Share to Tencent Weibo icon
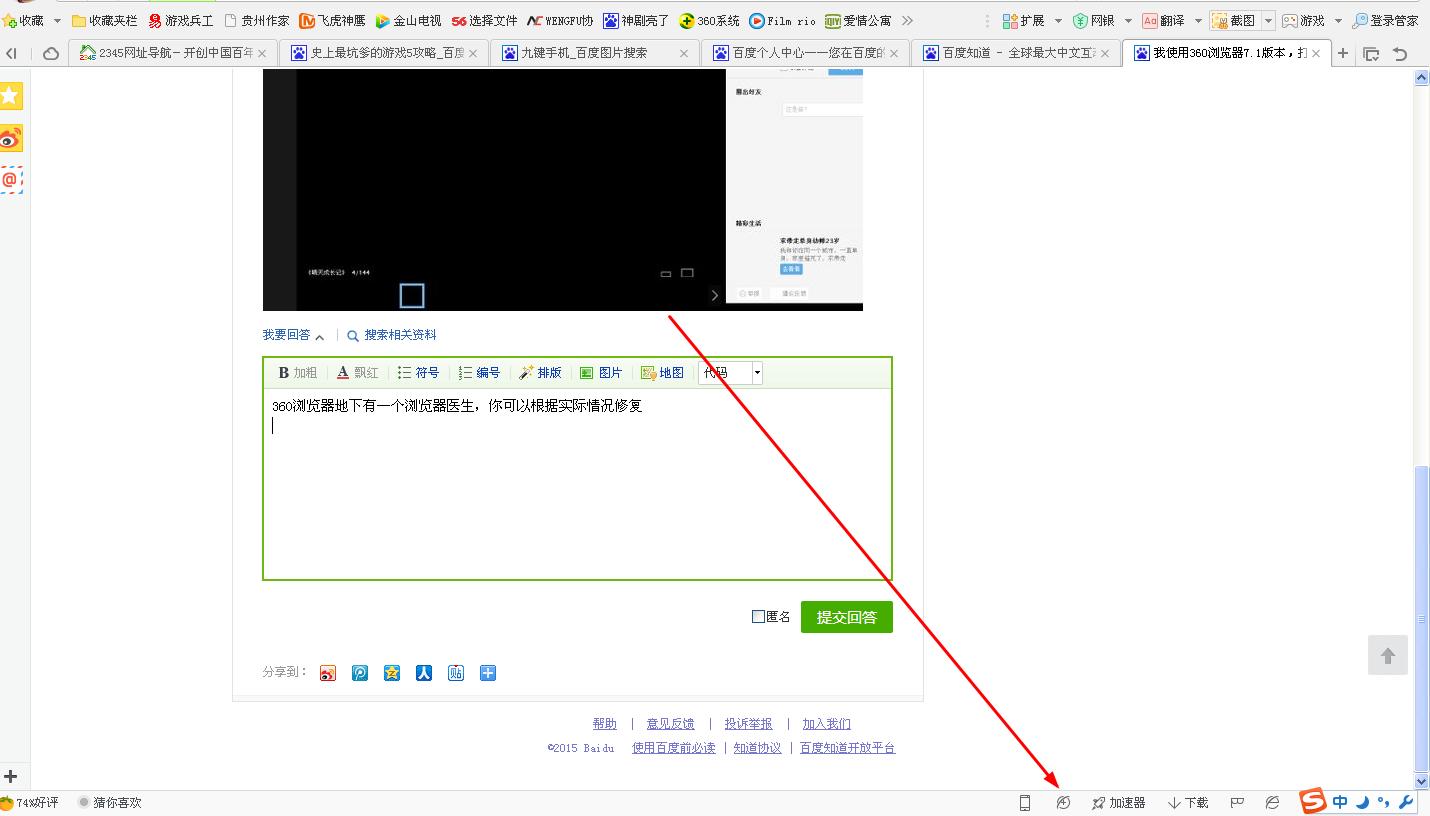This screenshot has height=816, width=1430. pyautogui.click(x=360, y=673)
